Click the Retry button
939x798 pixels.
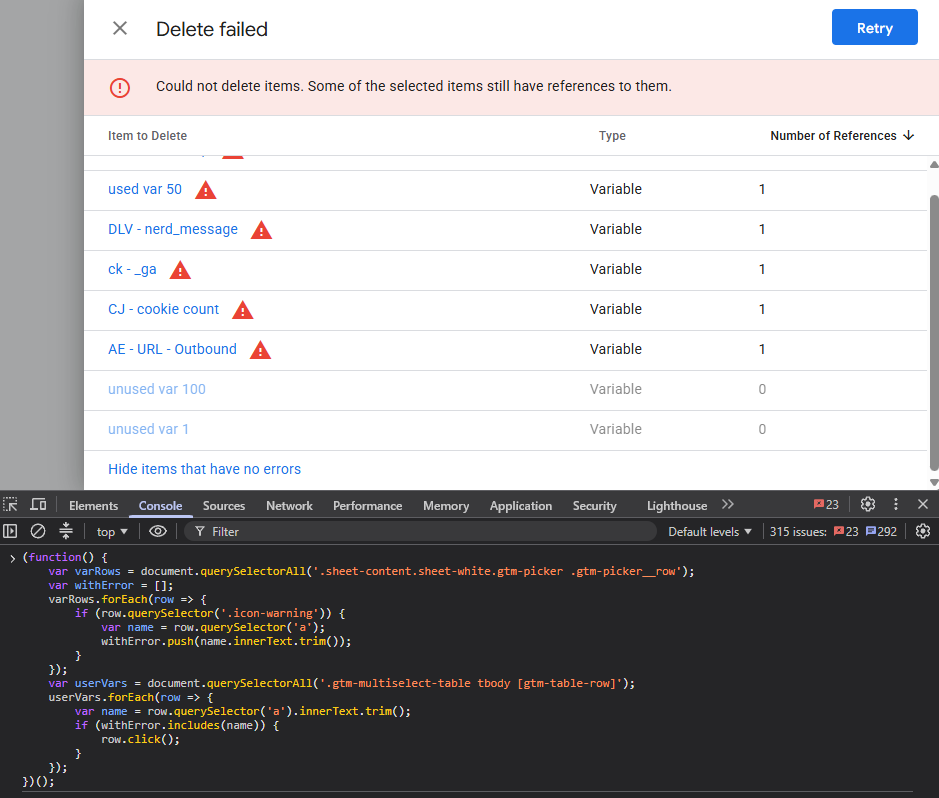point(874,28)
